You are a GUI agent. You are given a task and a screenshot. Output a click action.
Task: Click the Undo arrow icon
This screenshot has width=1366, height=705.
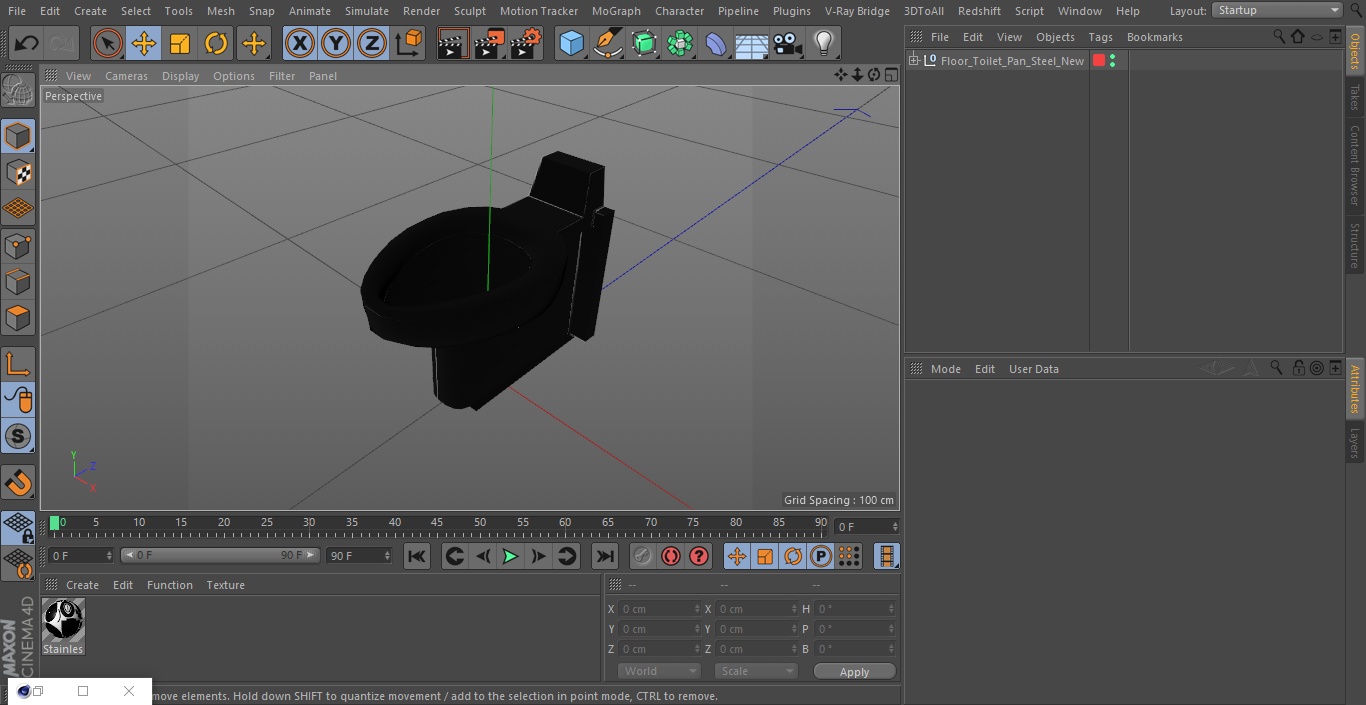[x=27, y=43]
